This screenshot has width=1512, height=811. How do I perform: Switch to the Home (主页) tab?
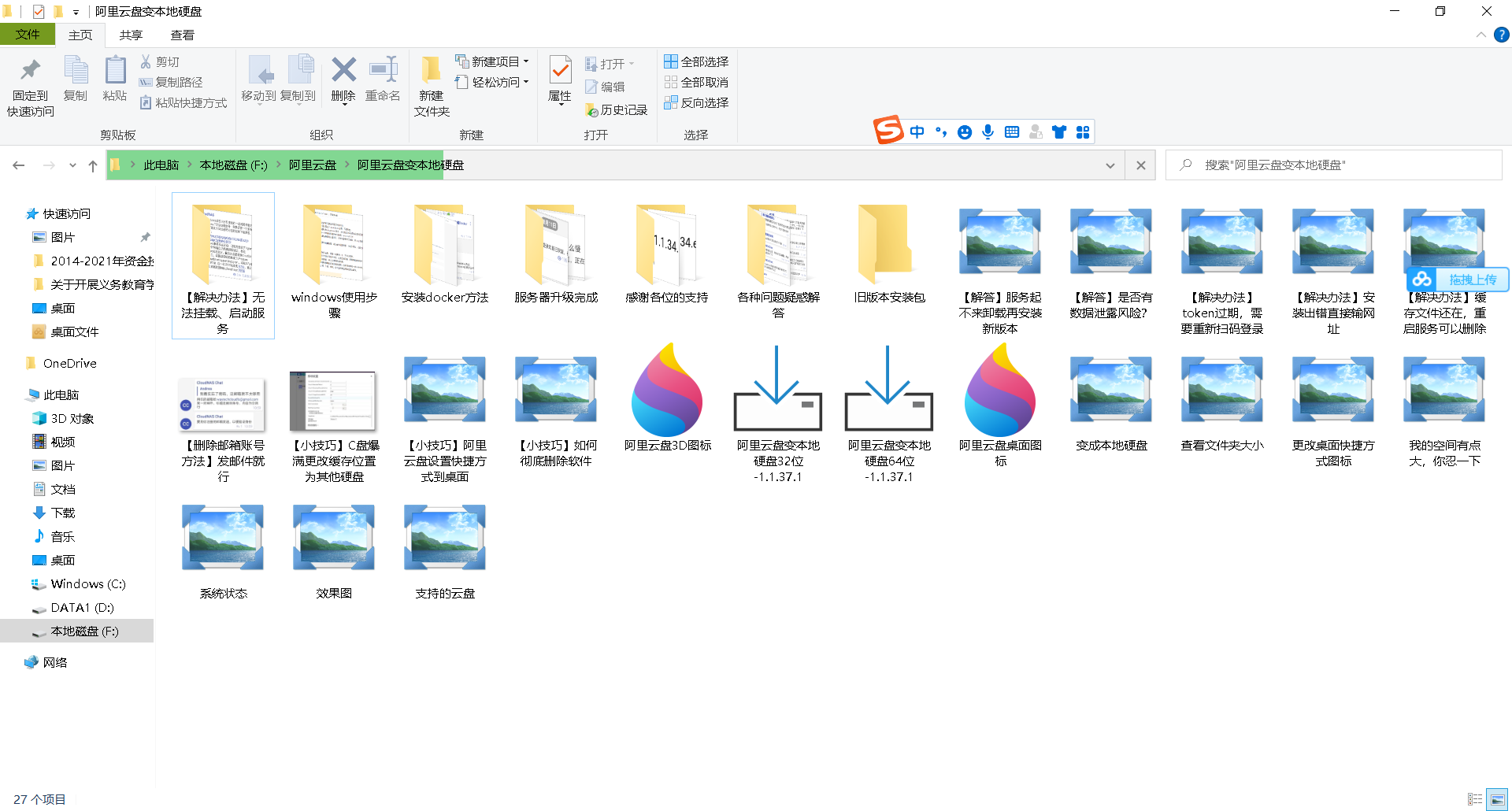[x=80, y=35]
